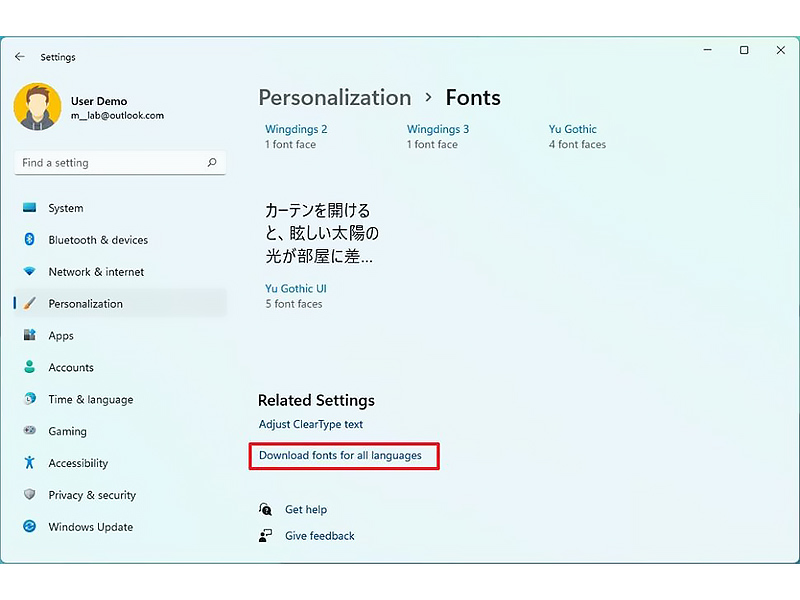Click '4 font faces' under Yu Gothic
The image size is (800, 600).
coord(578,144)
